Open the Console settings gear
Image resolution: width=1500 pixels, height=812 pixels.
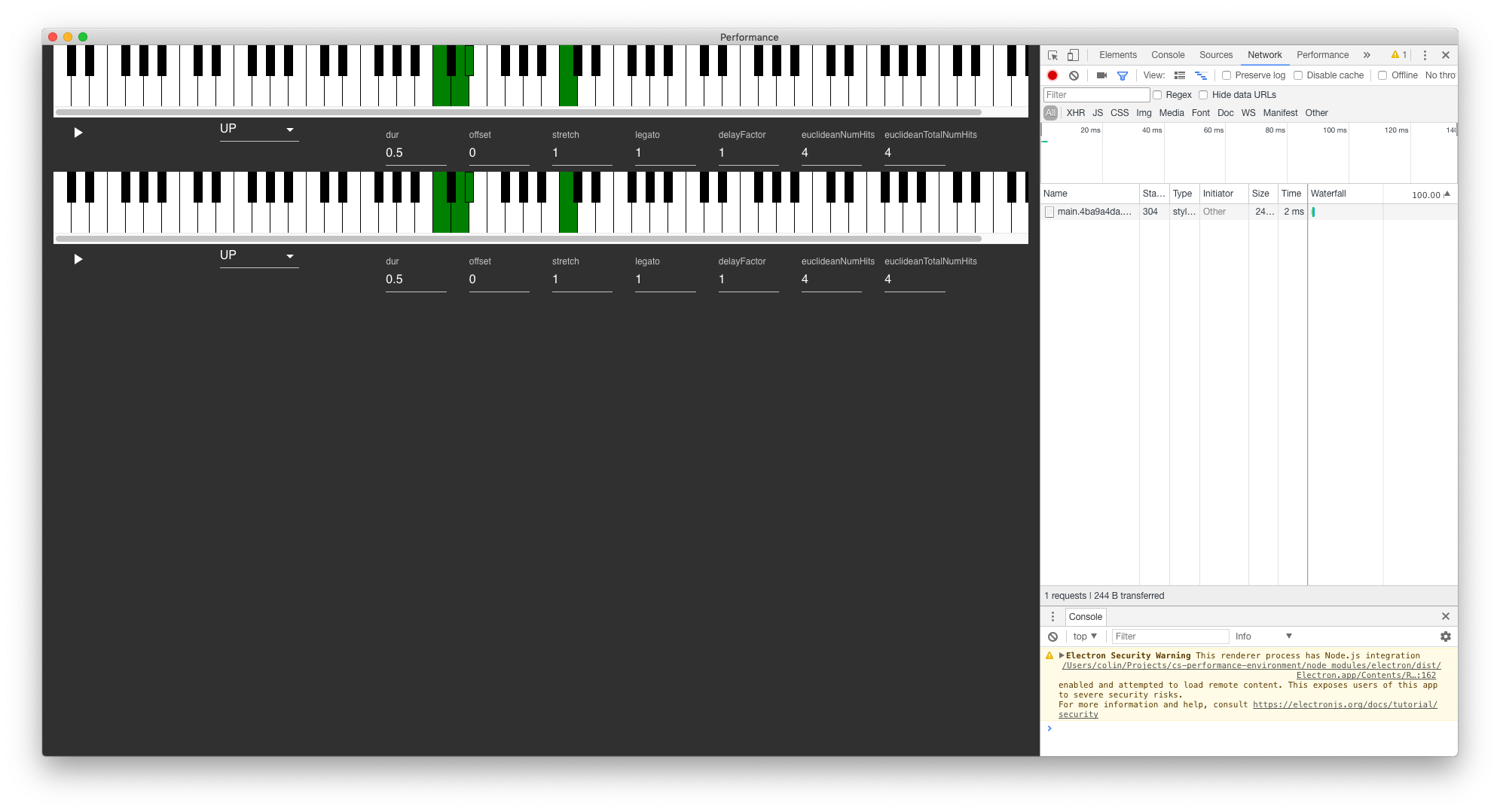tap(1445, 636)
